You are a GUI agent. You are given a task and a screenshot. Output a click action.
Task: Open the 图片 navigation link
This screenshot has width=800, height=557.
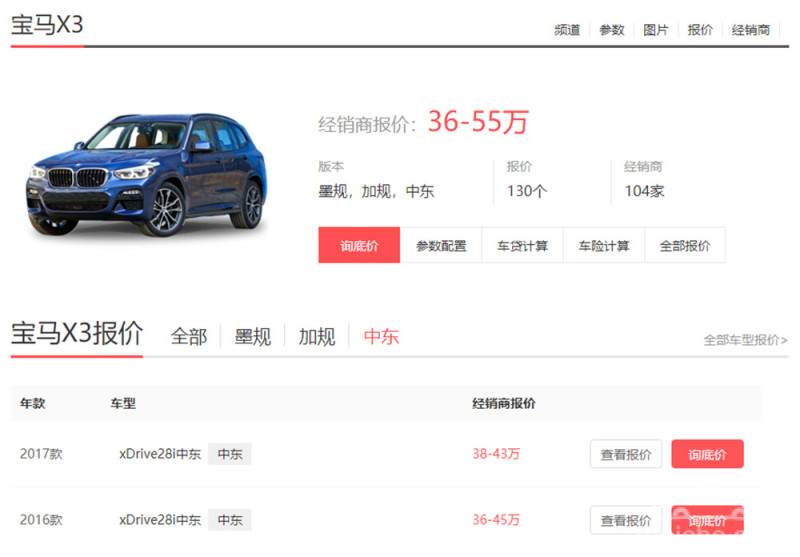pyautogui.click(x=655, y=30)
